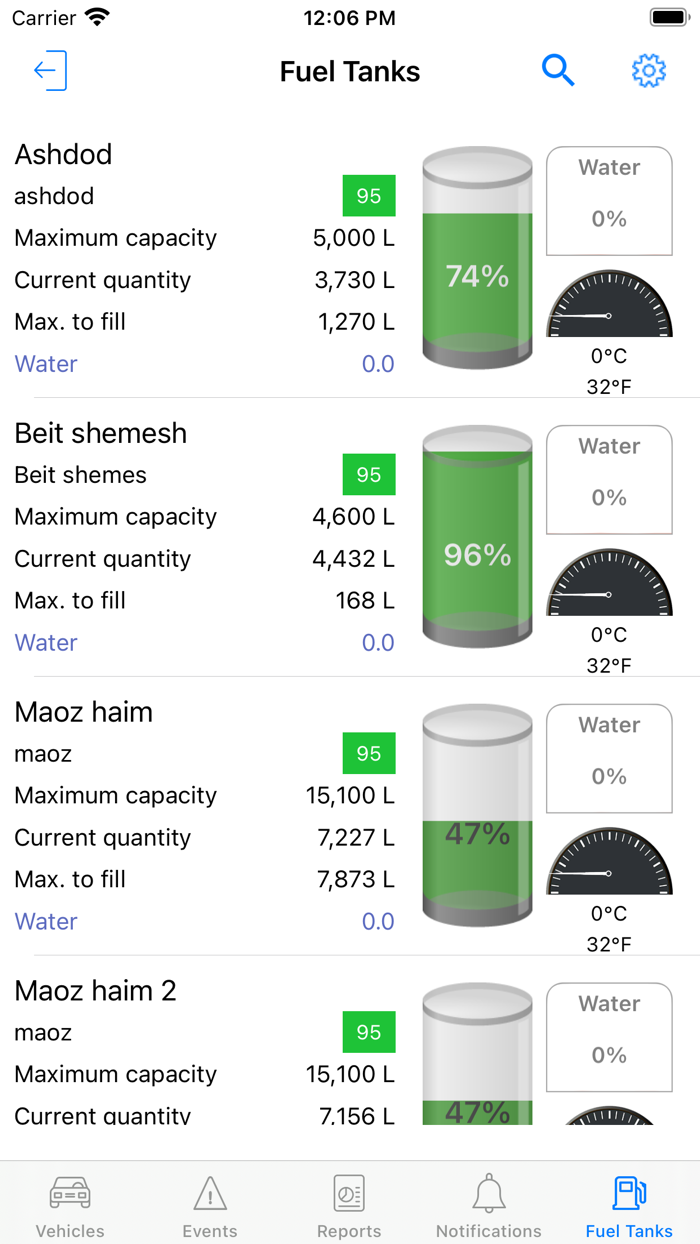700x1244 pixels.
Task: Open Ashdod Water 0% box
Action: pos(609,201)
